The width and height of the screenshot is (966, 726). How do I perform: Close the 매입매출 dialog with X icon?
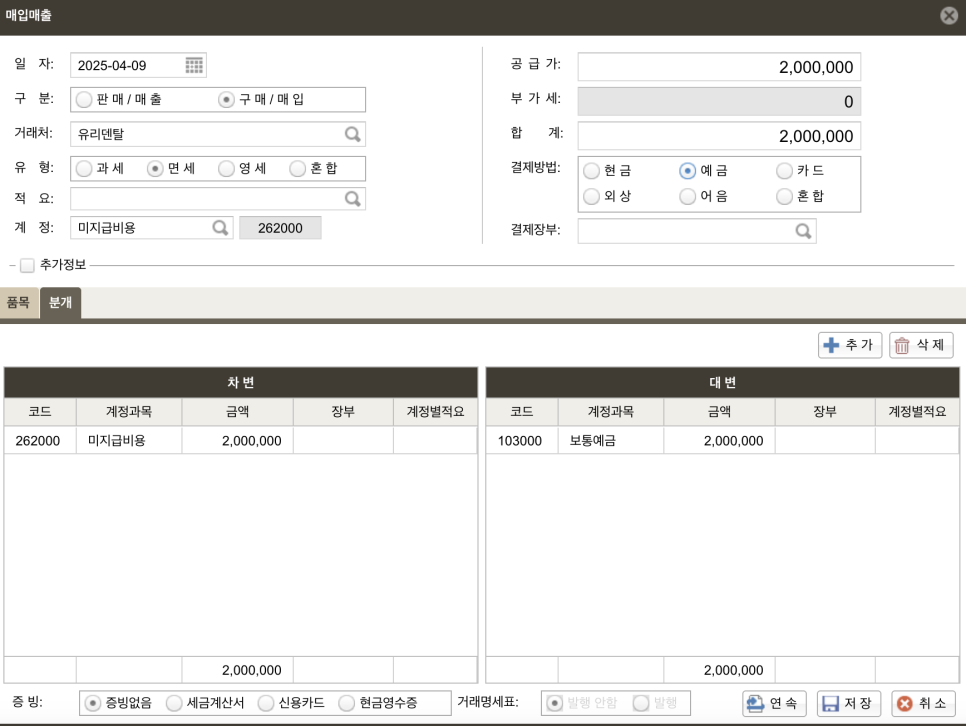click(949, 15)
